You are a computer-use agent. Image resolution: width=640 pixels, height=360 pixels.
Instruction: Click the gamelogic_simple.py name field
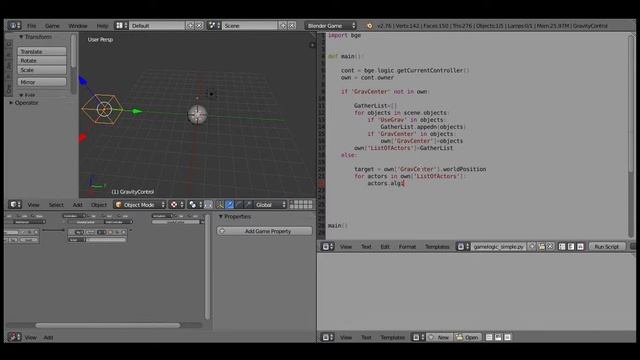[x=499, y=247]
